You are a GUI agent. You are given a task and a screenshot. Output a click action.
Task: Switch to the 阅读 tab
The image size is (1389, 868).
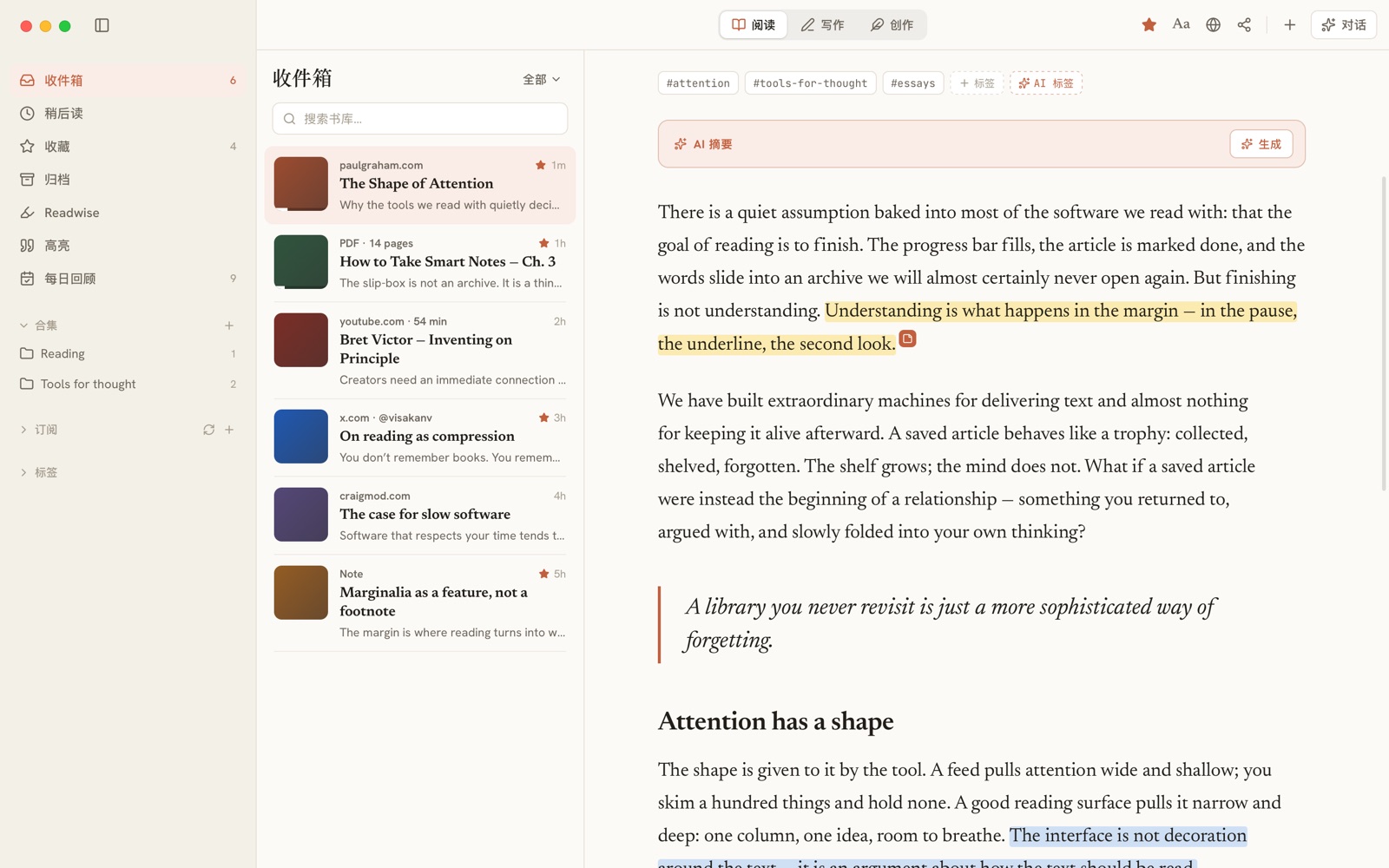point(754,25)
